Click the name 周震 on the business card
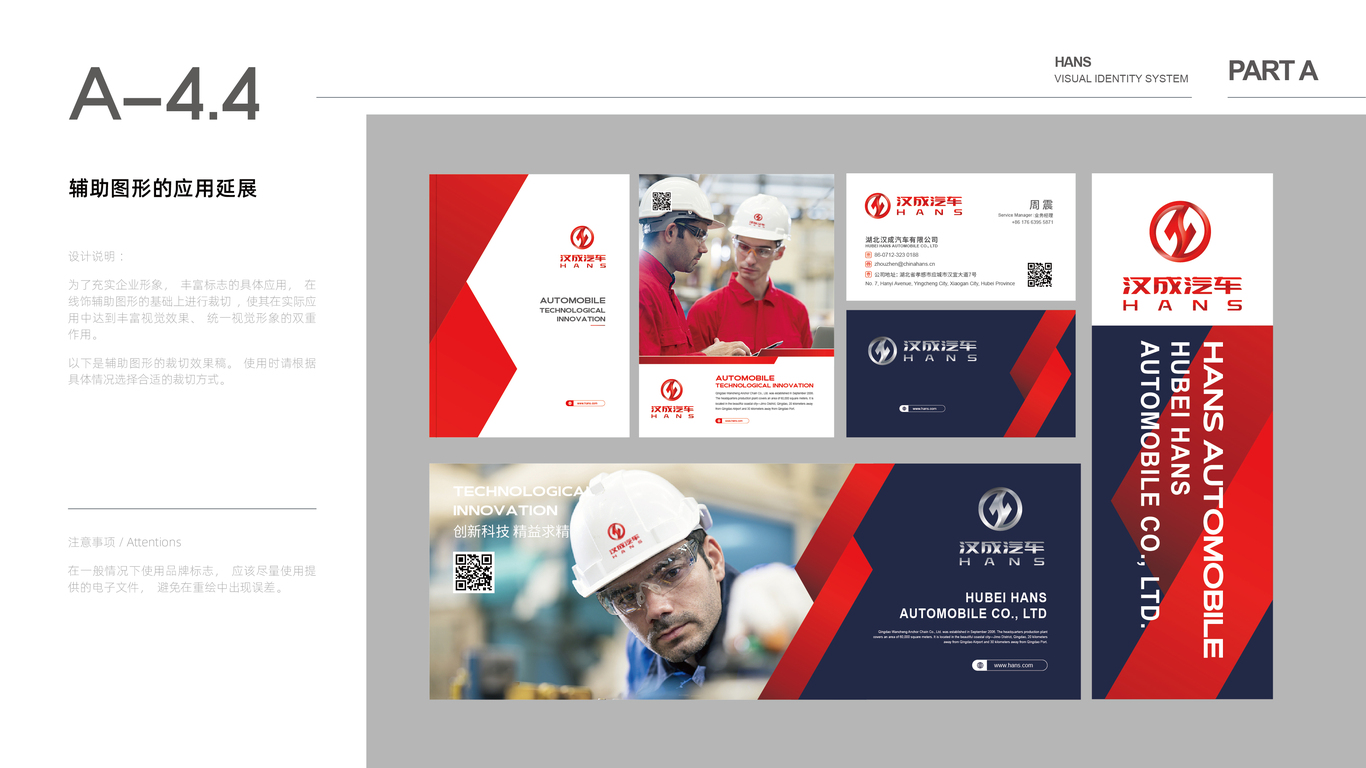The width and height of the screenshot is (1366, 768). point(1041,204)
